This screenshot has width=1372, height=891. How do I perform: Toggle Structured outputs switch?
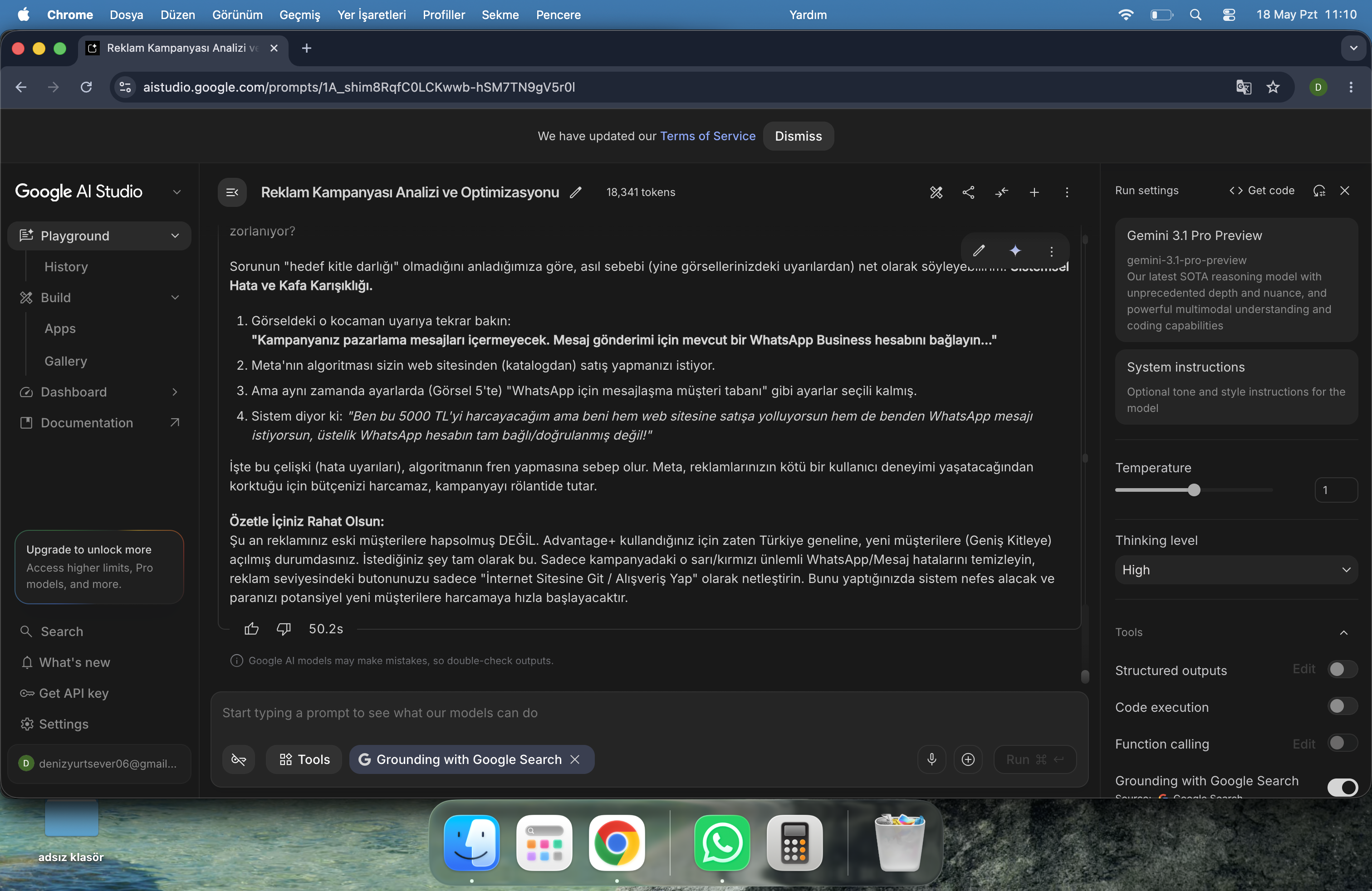pos(1342,669)
